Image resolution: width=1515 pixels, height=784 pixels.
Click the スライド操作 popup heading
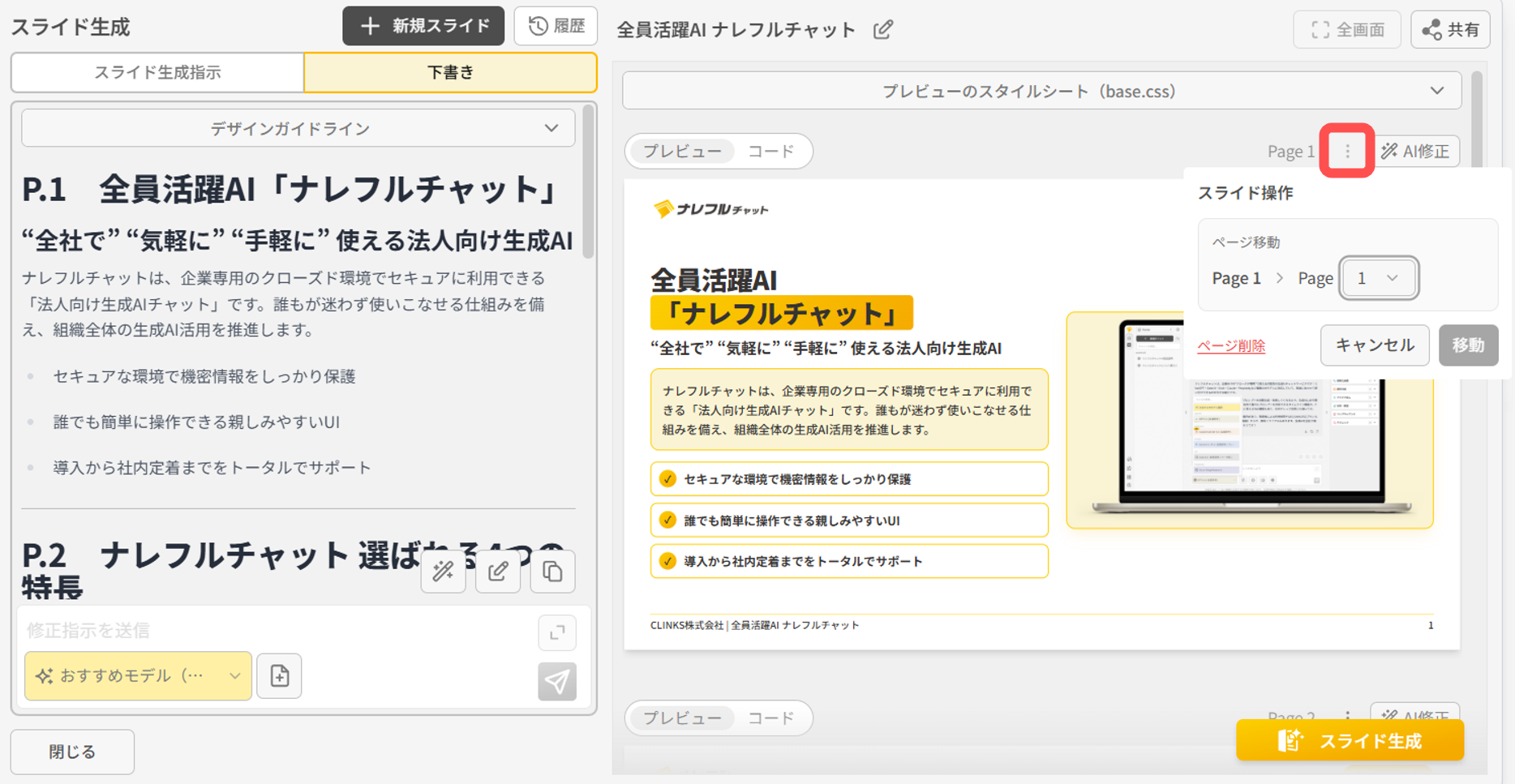click(x=1246, y=193)
